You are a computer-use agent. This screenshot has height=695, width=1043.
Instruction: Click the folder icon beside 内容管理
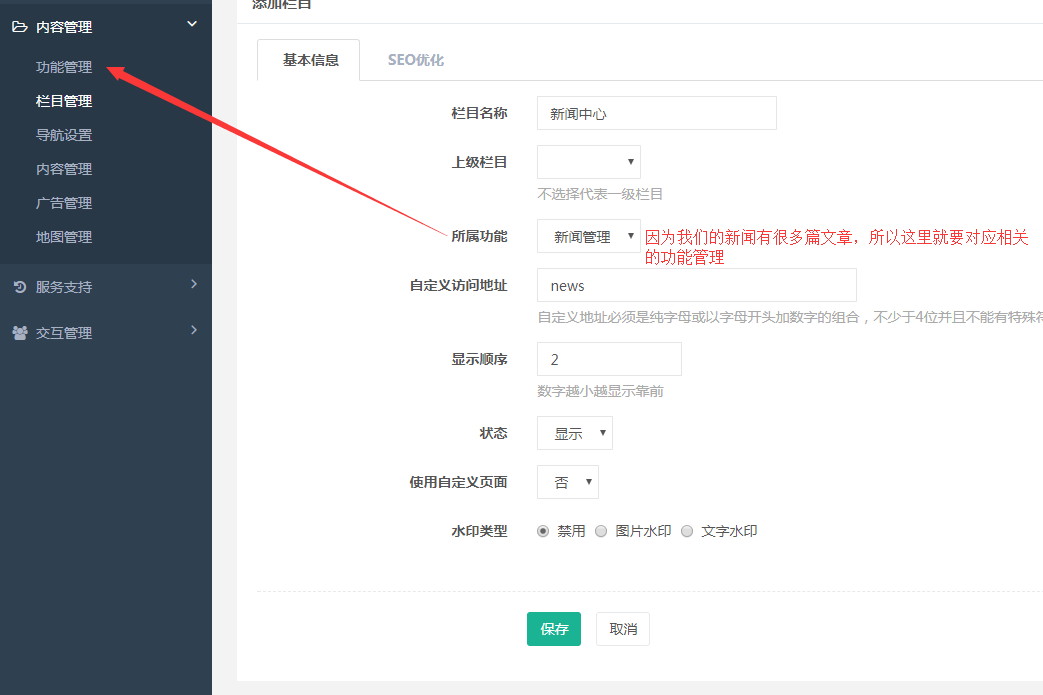coord(20,27)
